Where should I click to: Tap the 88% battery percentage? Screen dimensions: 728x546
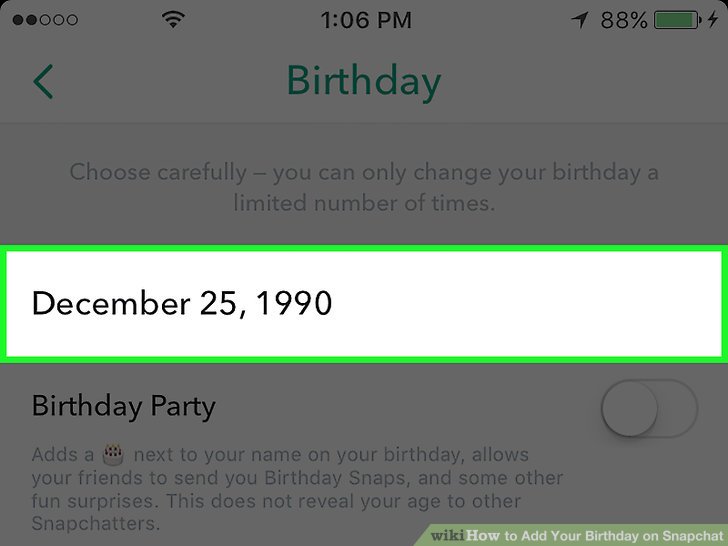click(x=624, y=19)
